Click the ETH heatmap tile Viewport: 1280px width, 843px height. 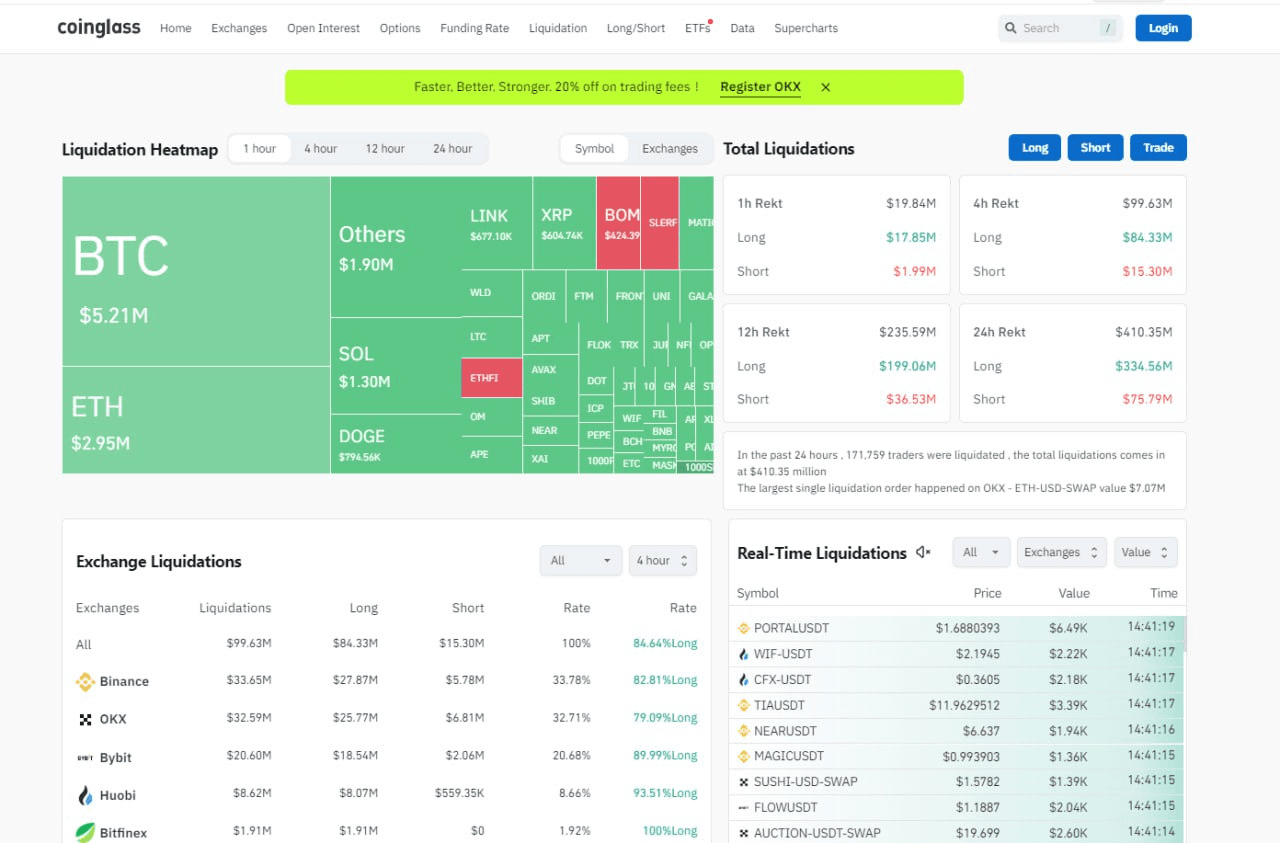tap(196, 420)
